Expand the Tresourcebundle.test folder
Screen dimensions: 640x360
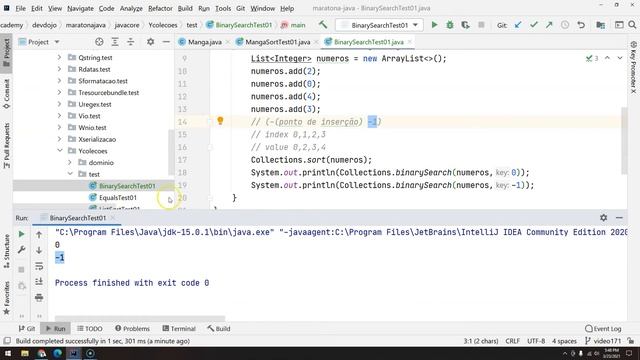(60, 92)
